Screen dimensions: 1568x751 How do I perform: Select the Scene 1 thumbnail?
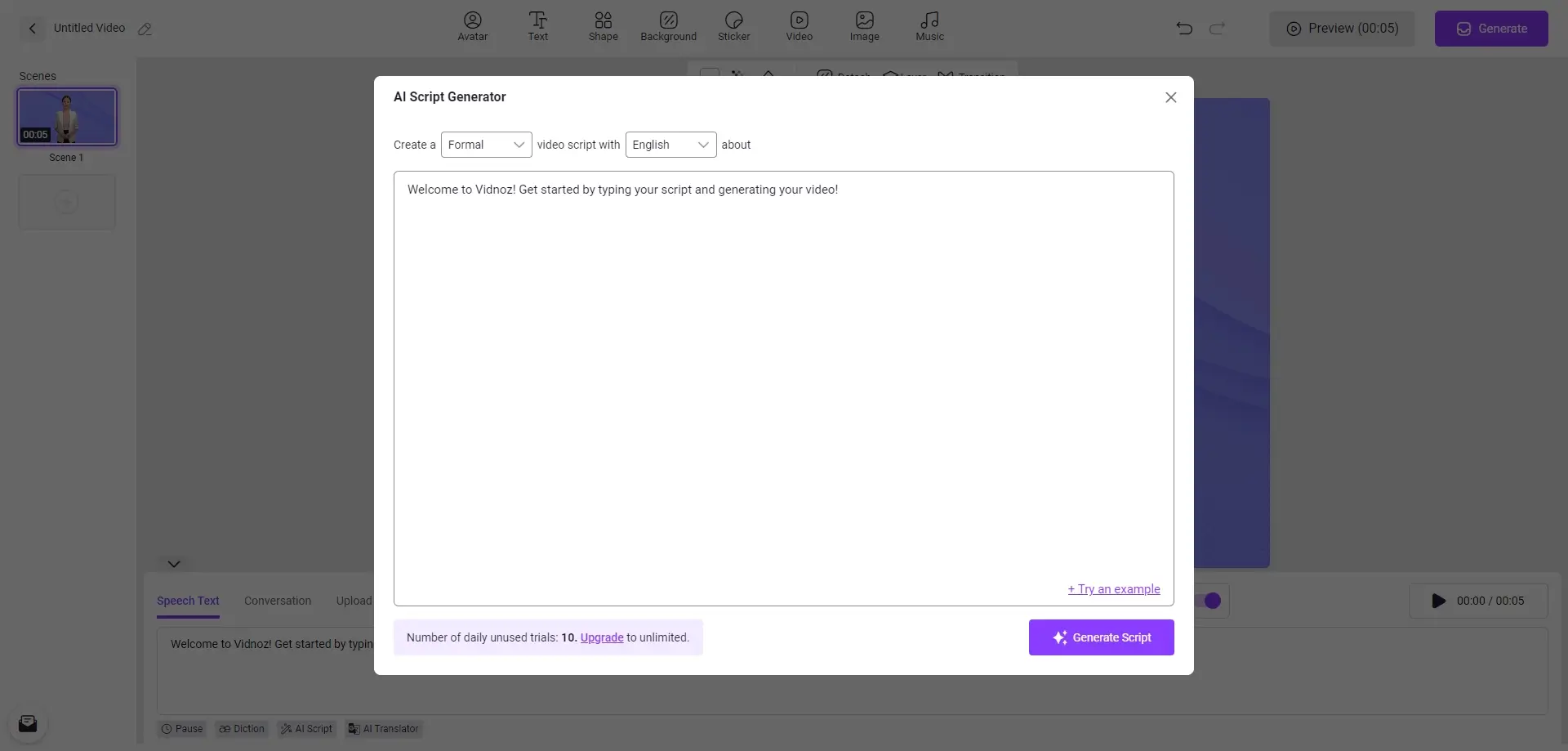pos(67,116)
